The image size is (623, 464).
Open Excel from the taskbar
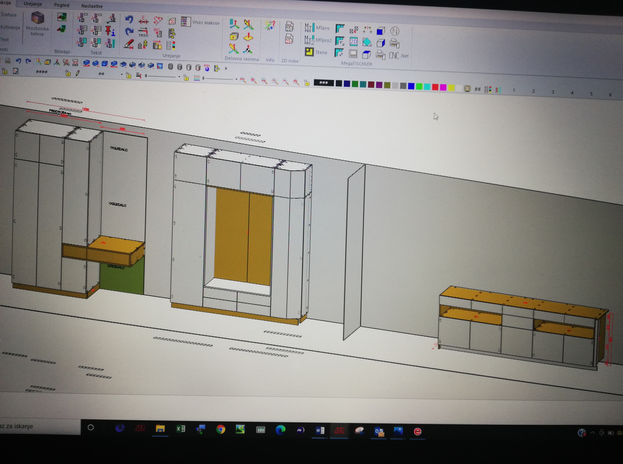click(181, 429)
